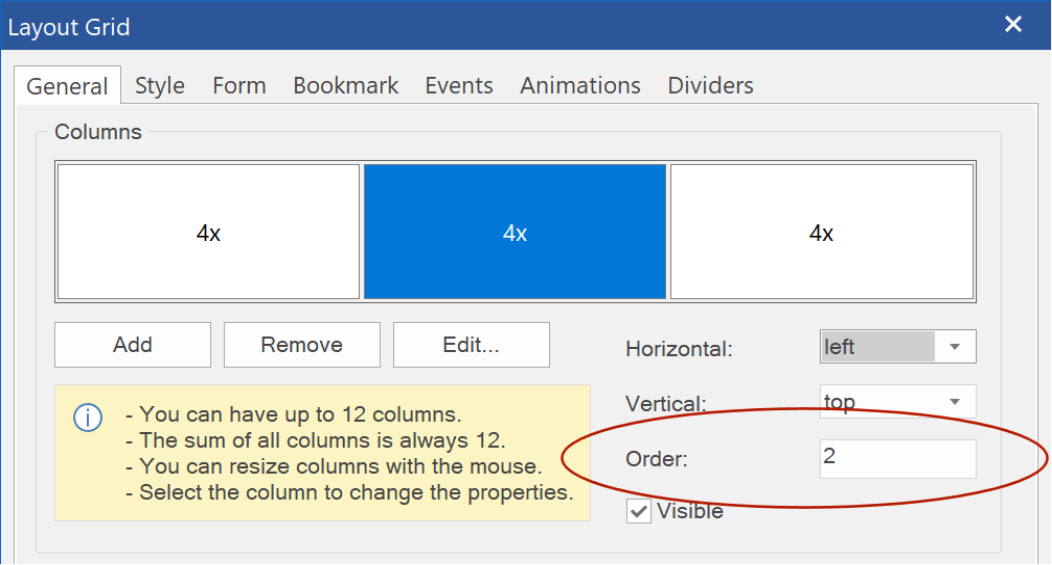
Task: Expand the Vertical alignment dropdown arrow
Action: 954,402
